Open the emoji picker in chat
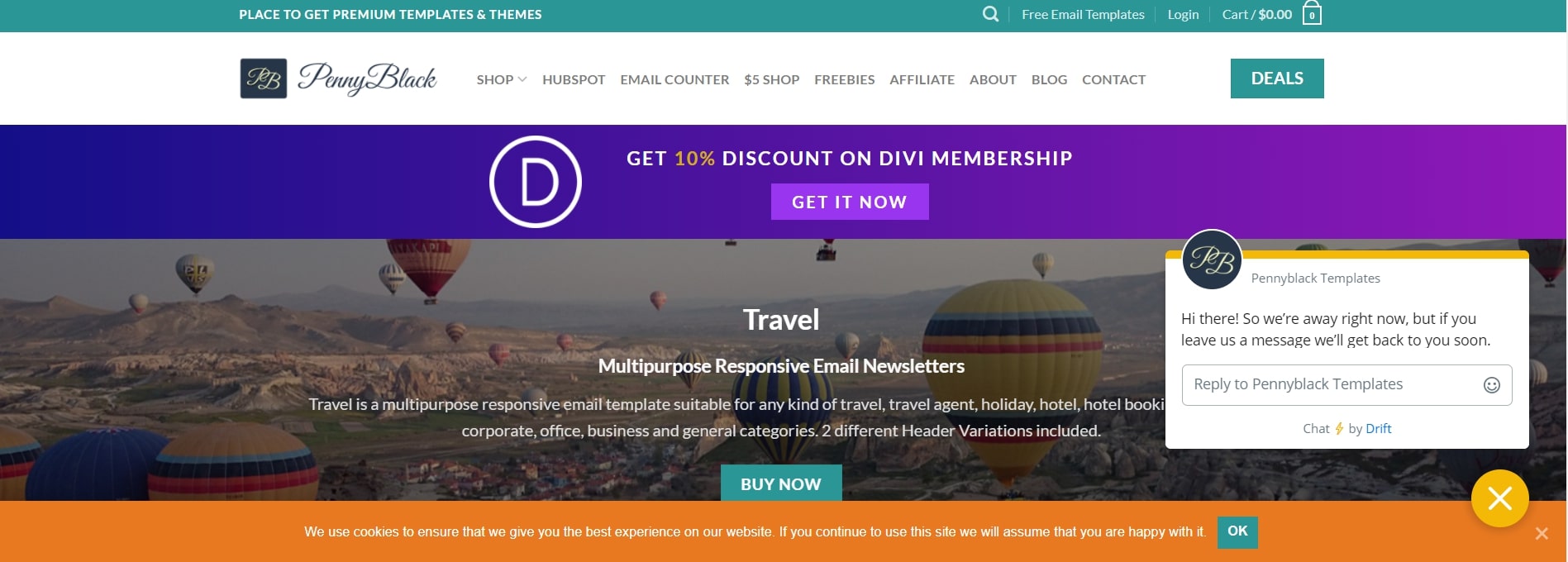Screen dimensions: 1568x562 1491,385
